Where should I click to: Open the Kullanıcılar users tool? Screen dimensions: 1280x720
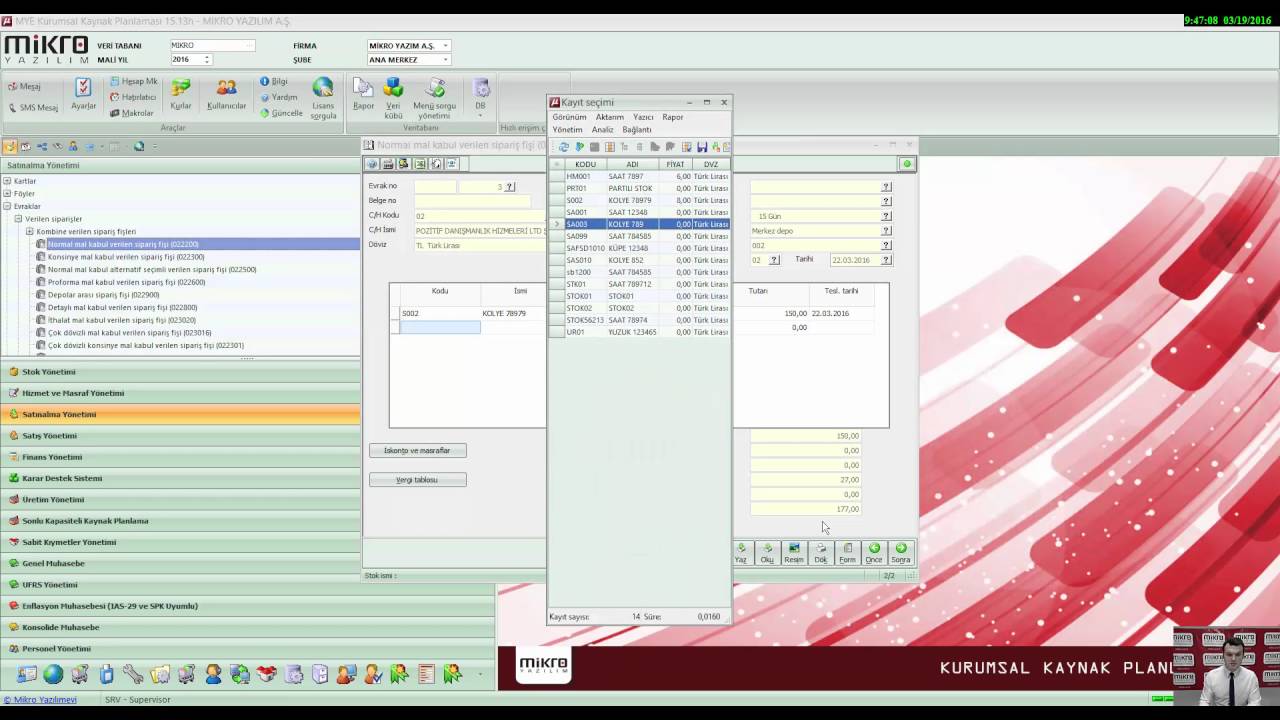point(227,94)
